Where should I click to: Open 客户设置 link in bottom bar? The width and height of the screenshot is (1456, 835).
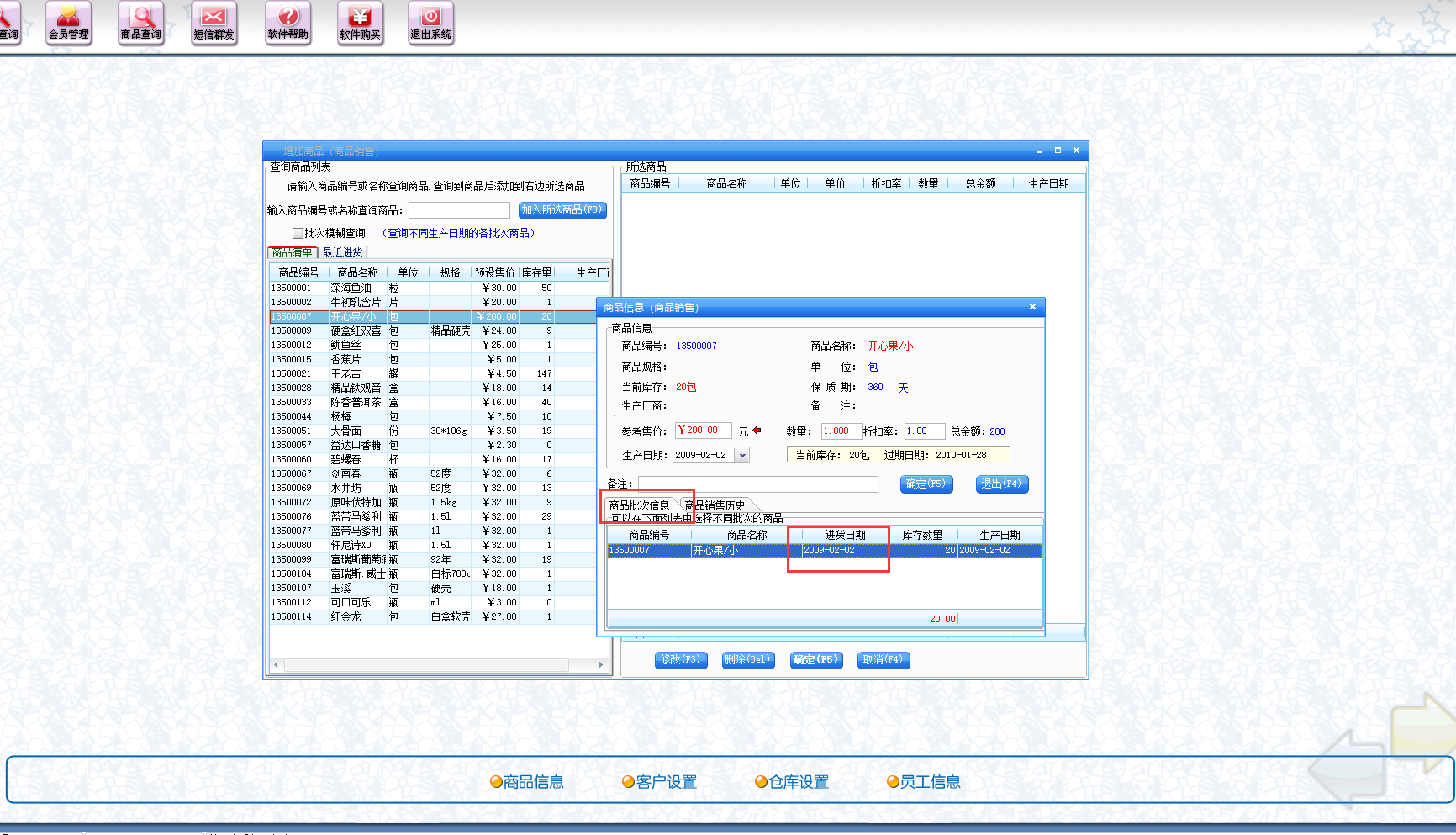point(659,782)
